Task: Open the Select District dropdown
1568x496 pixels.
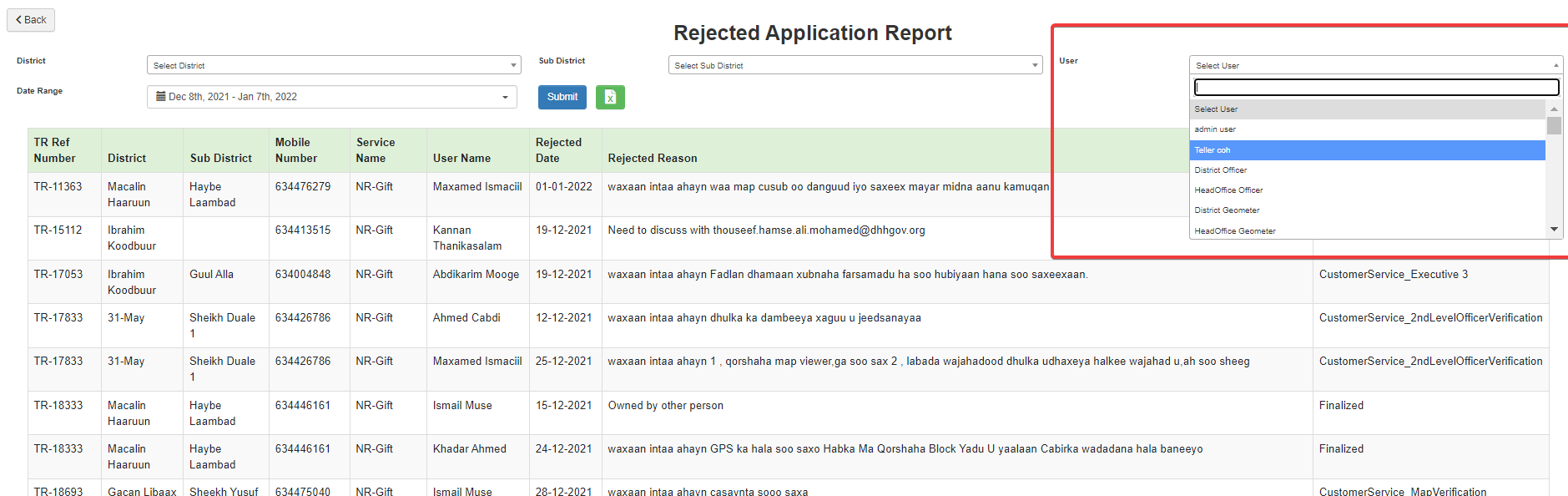Action: pyautogui.click(x=334, y=65)
